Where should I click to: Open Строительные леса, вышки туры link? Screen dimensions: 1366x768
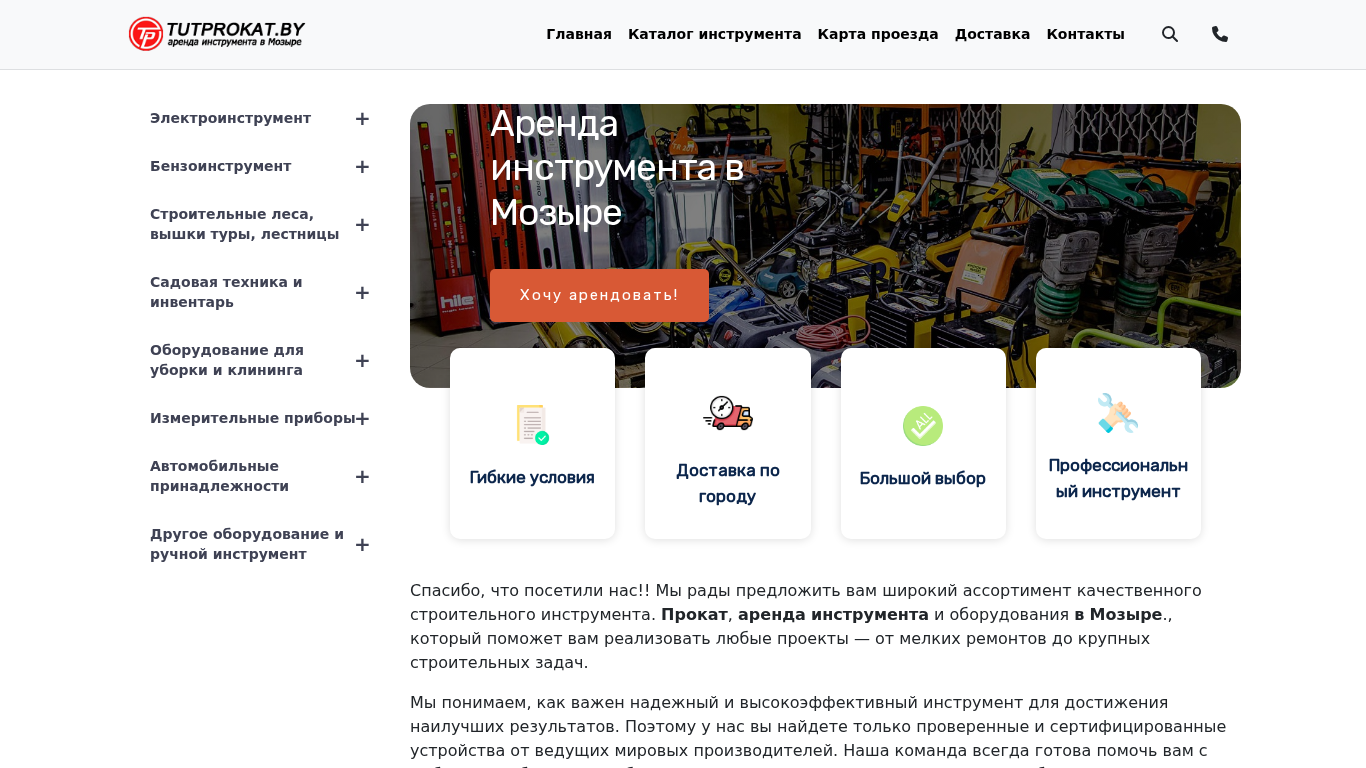pyautogui.click(x=245, y=224)
